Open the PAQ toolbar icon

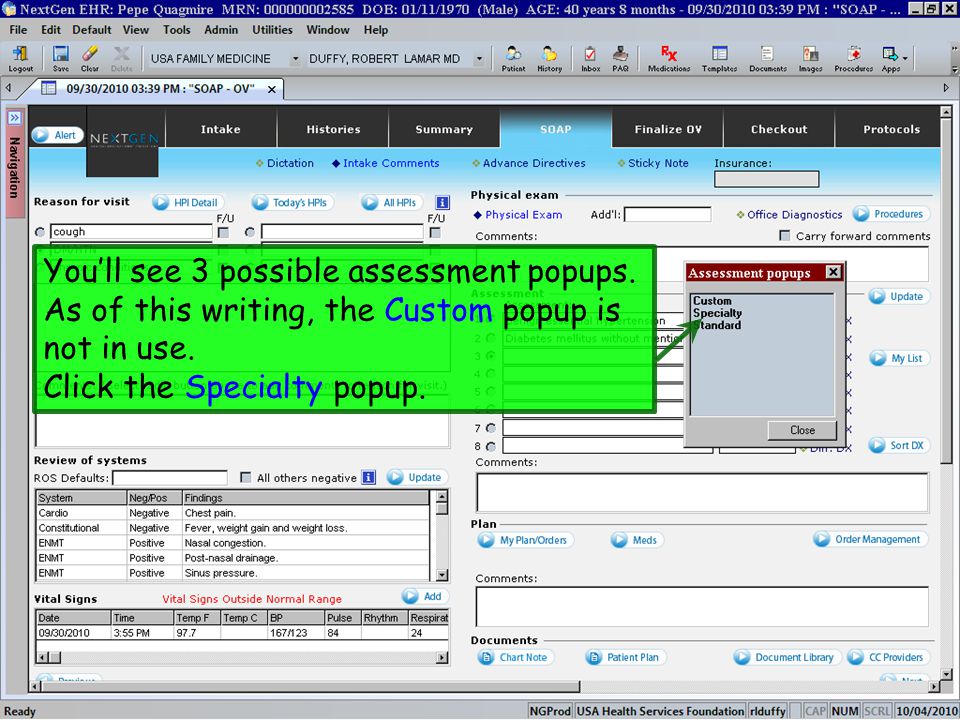(620, 59)
